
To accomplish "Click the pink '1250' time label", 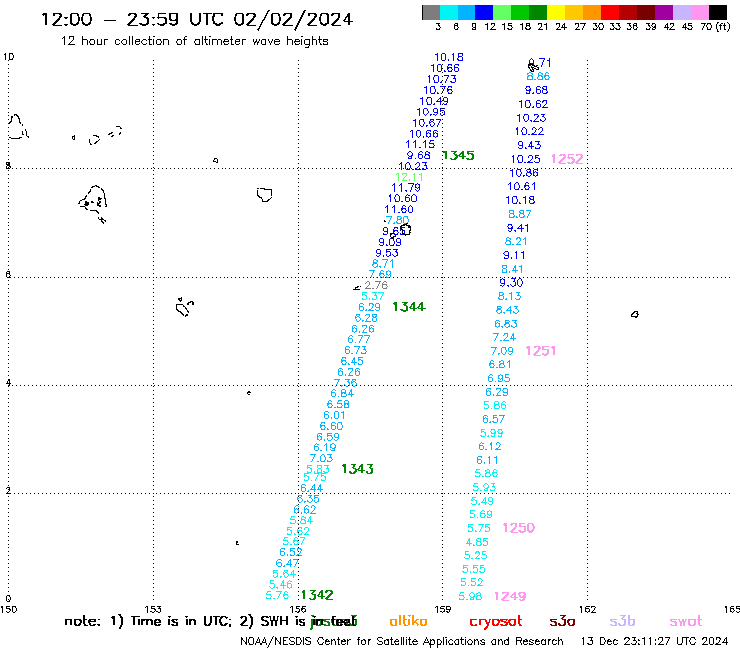I will pos(519,528).
